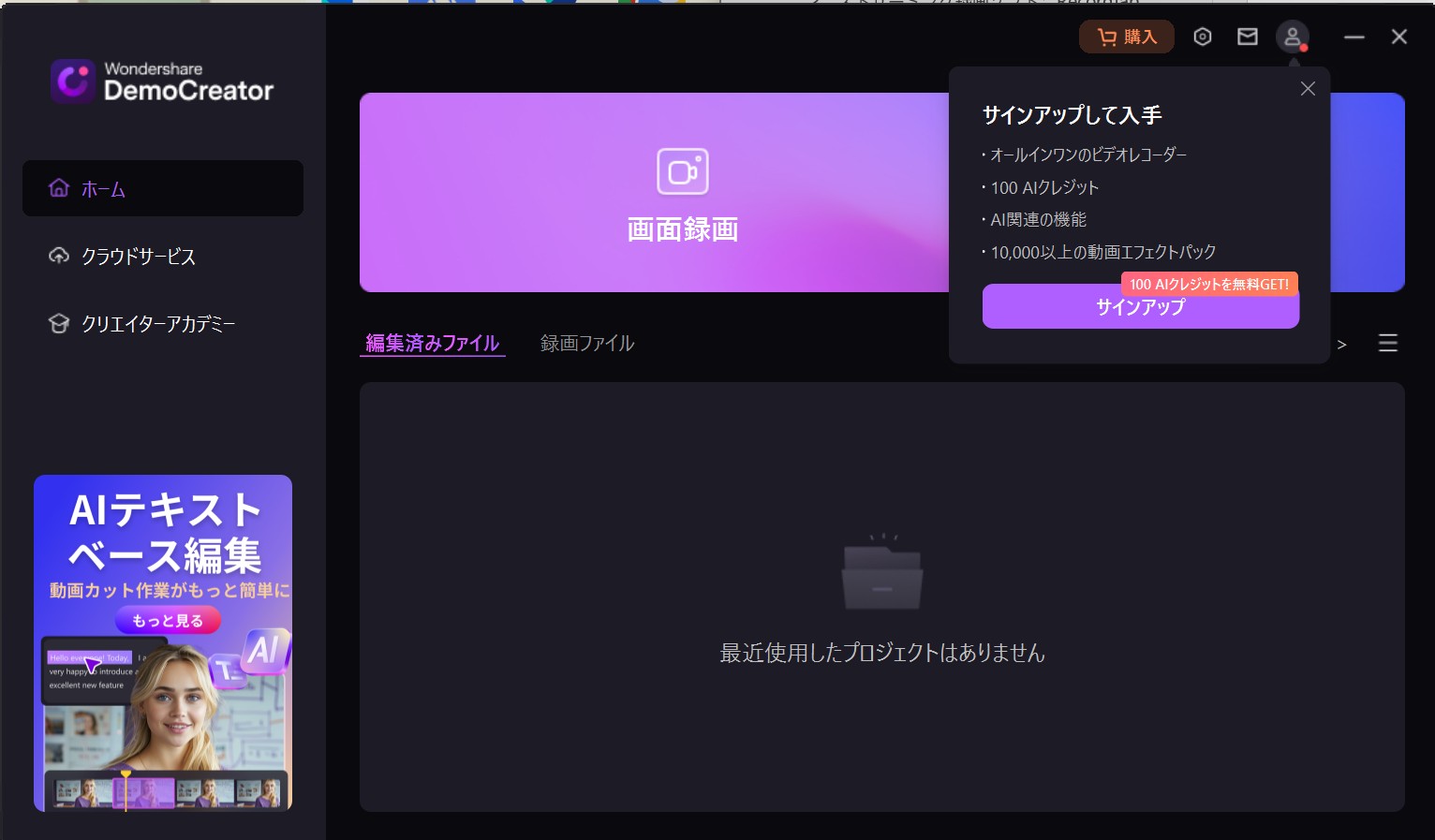
Task: Open the AIテキストベース編集 banner image
Action: 163,642
